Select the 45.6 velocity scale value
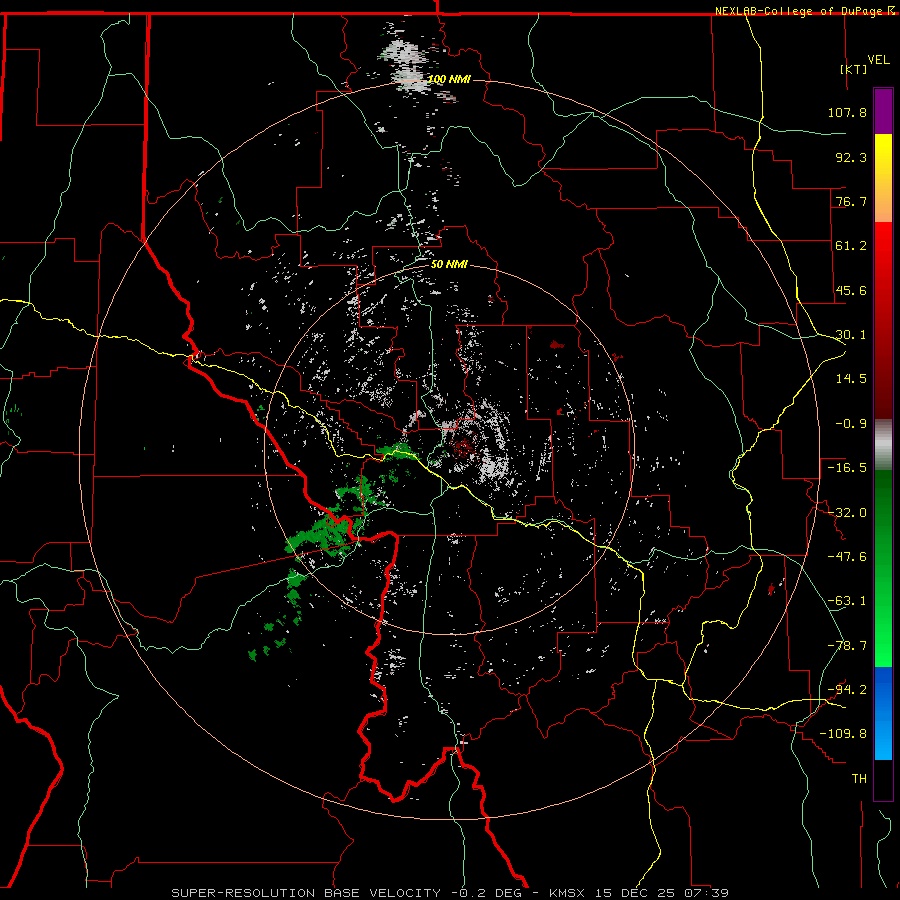Screen dimensions: 900x900 tap(851, 290)
